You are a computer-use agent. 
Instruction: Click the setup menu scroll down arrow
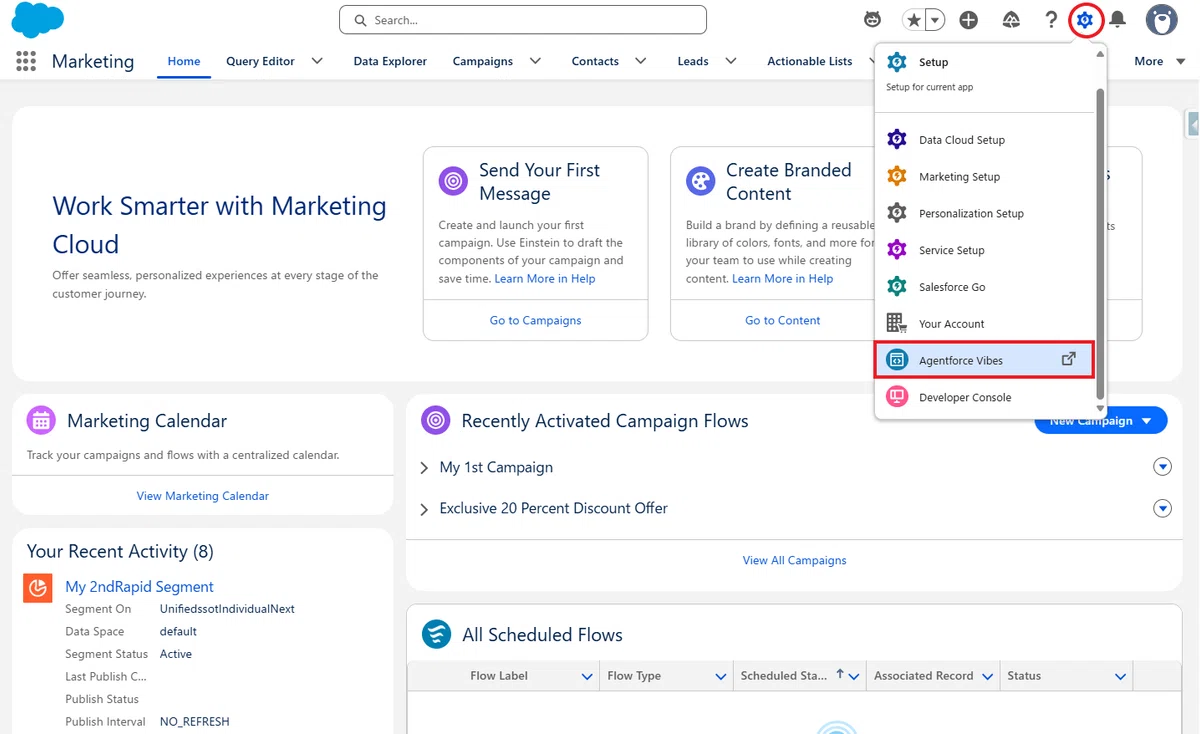[1101, 408]
